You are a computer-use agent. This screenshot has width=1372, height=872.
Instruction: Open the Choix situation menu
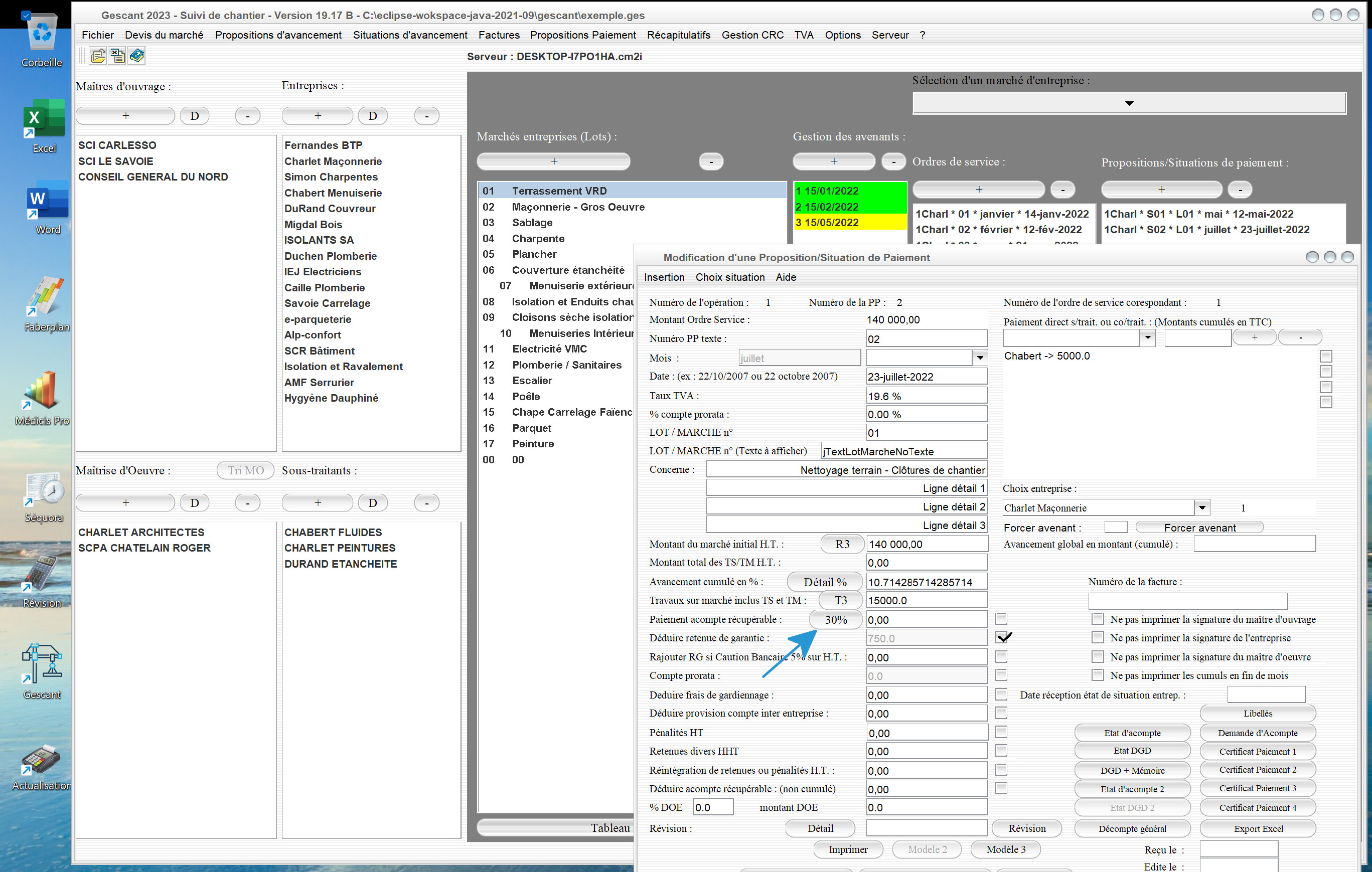pyautogui.click(x=729, y=277)
